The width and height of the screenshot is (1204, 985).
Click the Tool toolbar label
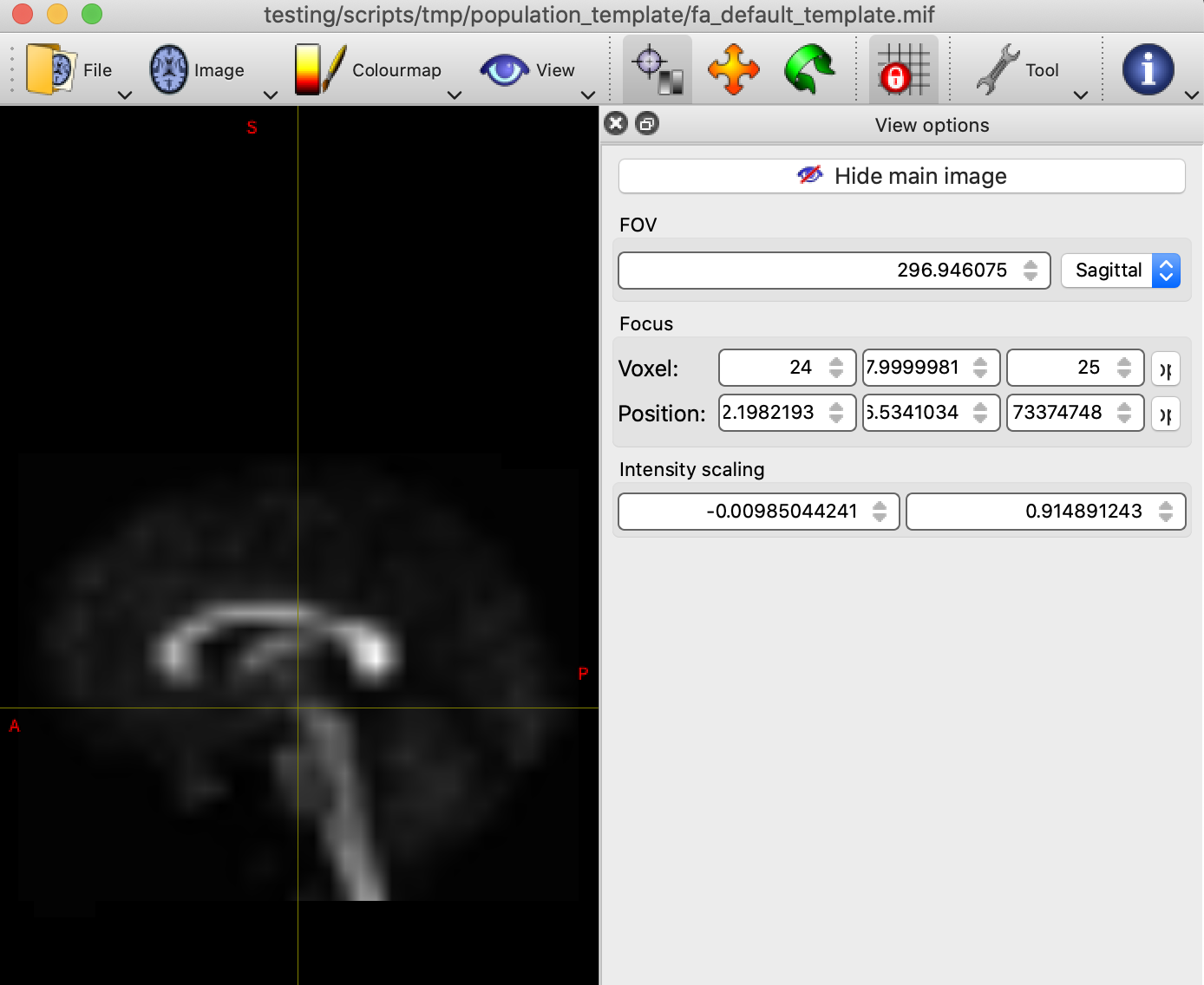(1043, 70)
